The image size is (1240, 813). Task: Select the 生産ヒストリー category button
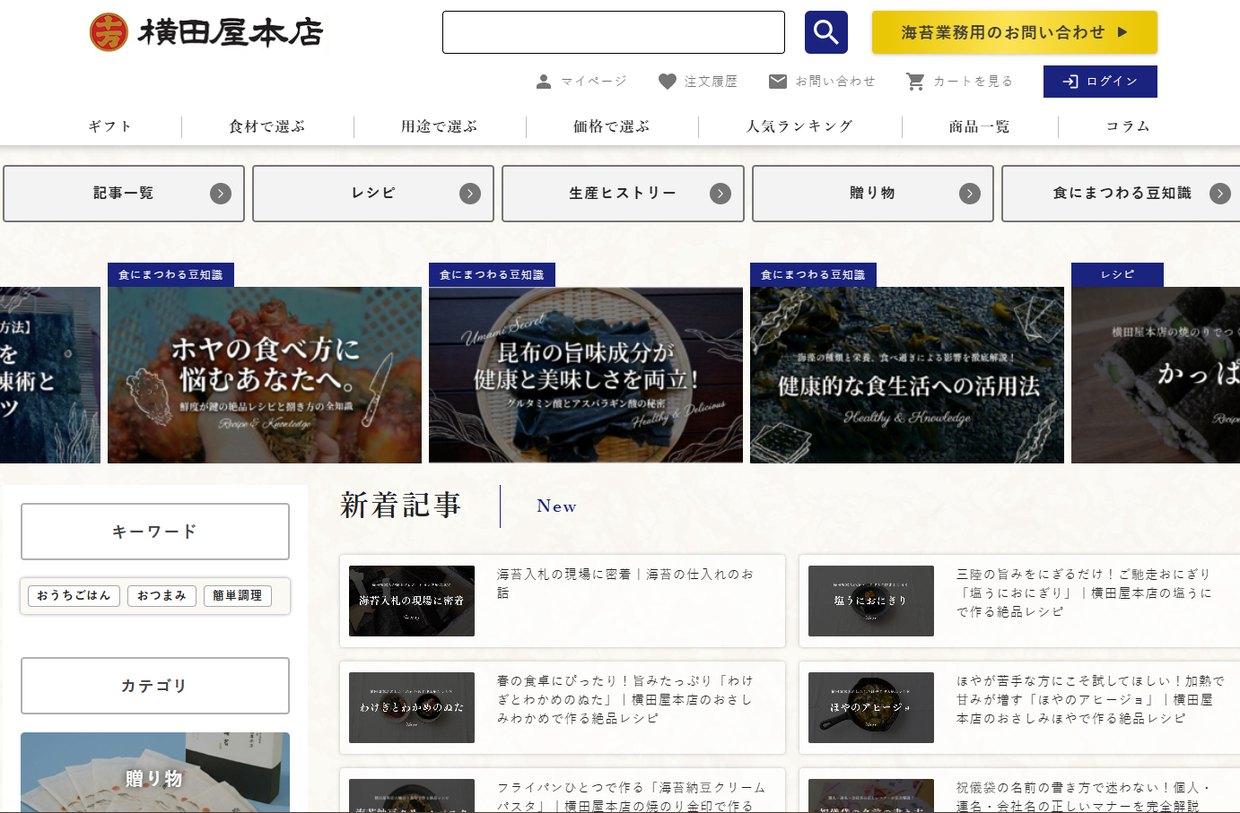coord(623,194)
